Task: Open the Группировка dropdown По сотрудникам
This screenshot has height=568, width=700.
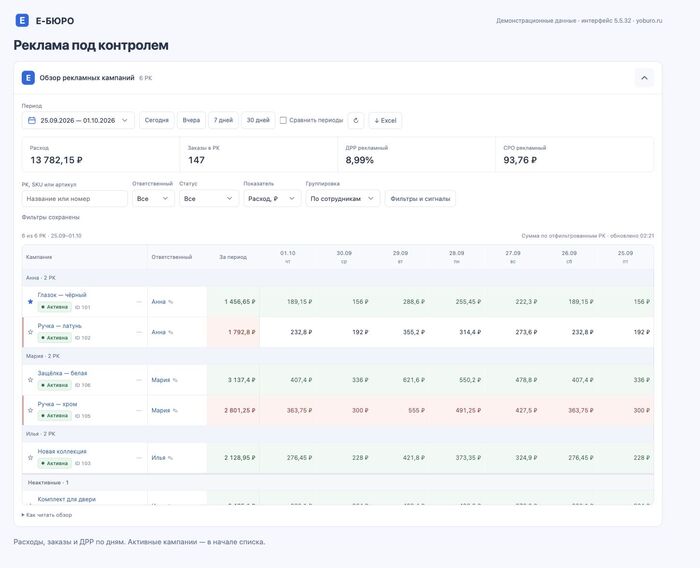Action: pos(342,198)
